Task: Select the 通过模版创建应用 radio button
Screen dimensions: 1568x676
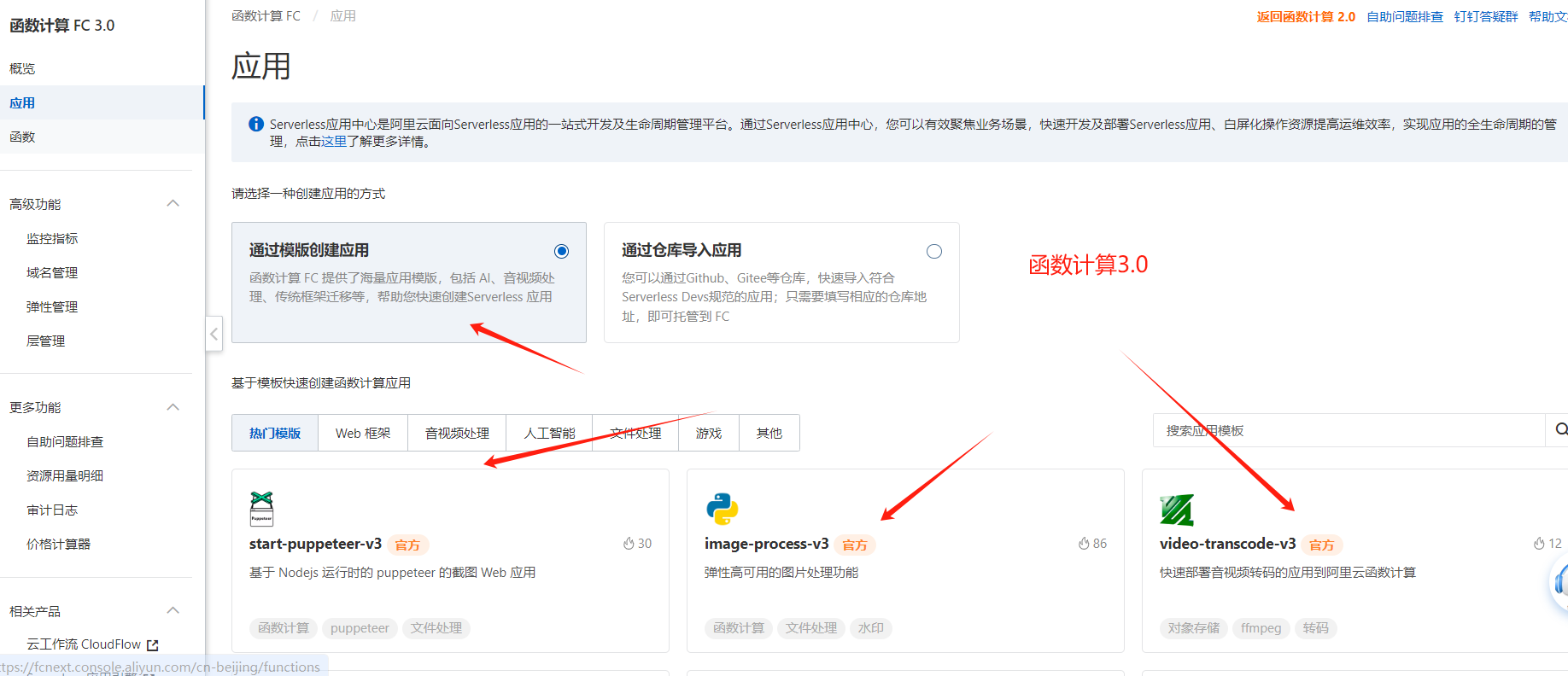Action: pyautogui.click(x=561, y=251)
